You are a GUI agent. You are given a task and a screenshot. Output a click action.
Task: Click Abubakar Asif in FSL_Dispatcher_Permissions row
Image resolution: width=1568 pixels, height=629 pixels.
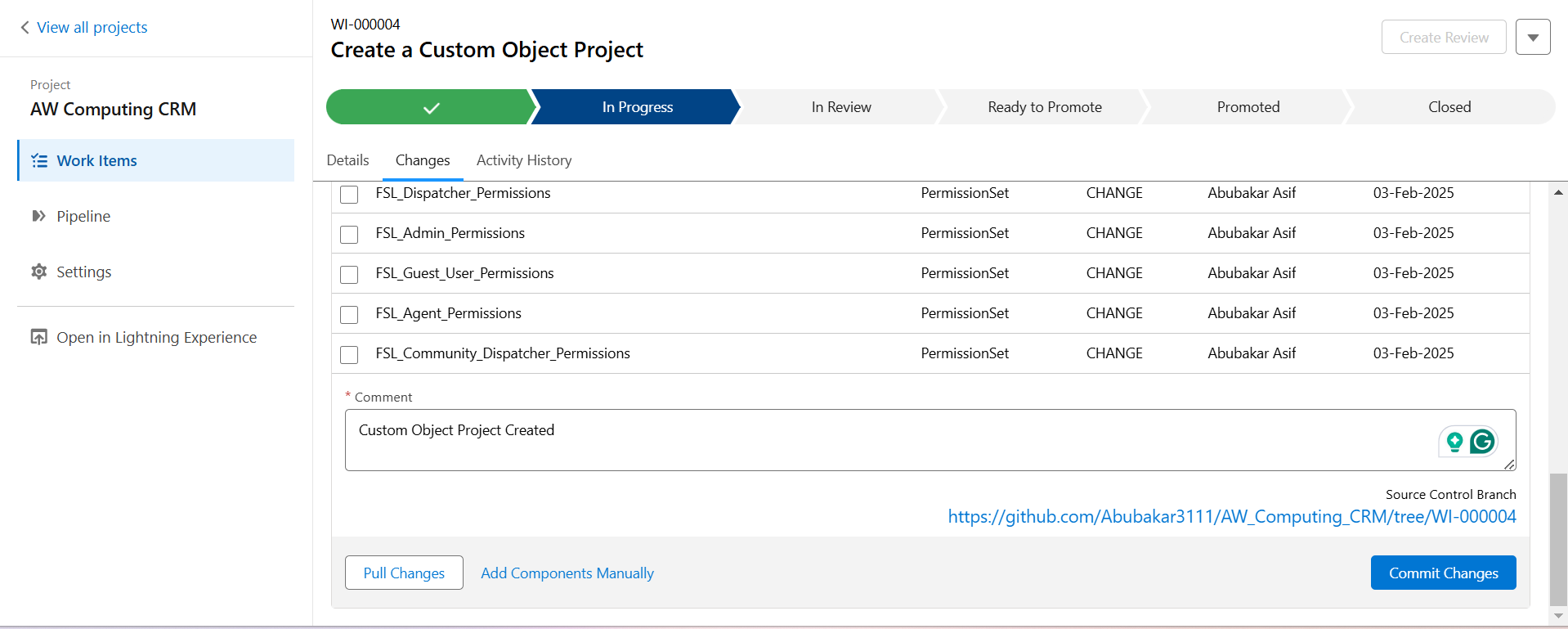[x=1252, y=193]
